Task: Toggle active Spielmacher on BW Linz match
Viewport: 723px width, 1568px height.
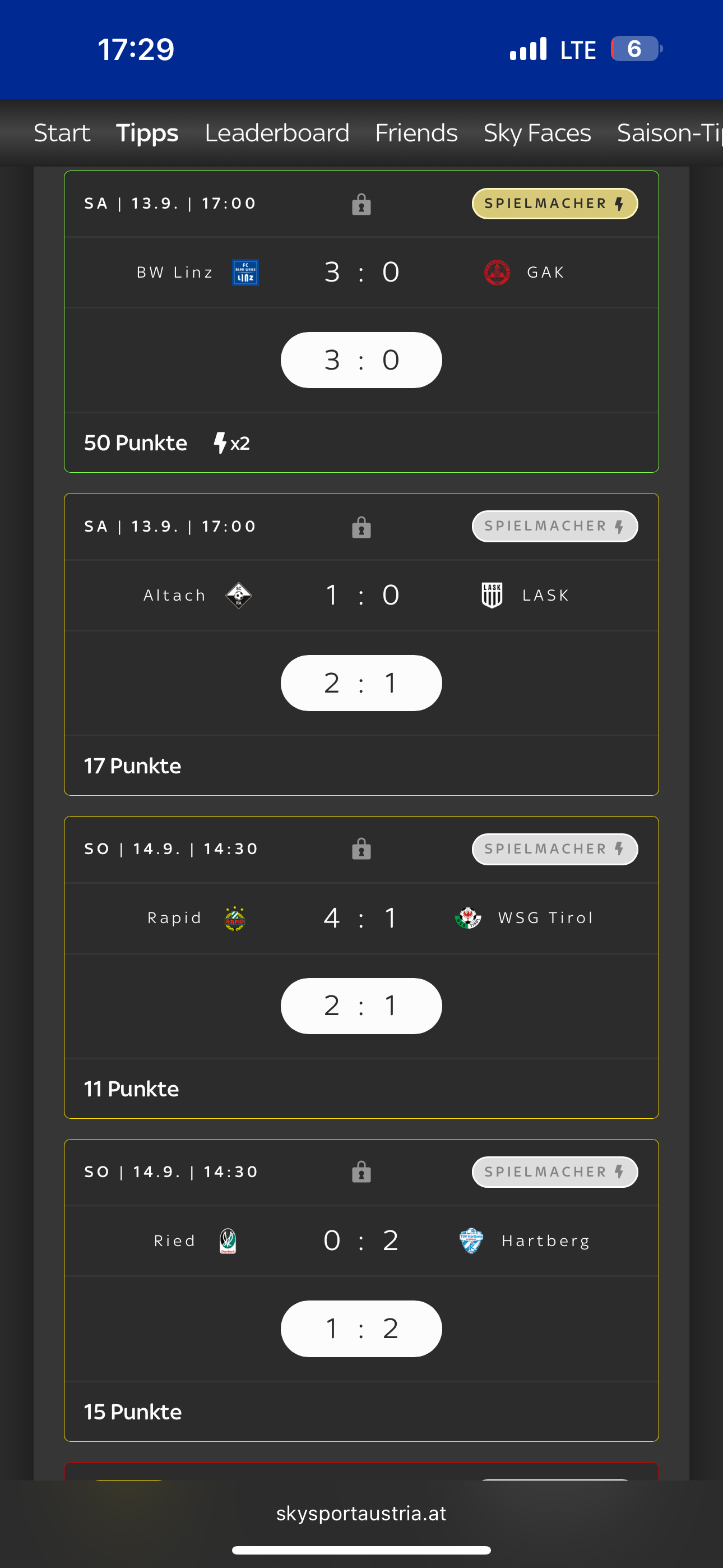Action: [555, 204]
